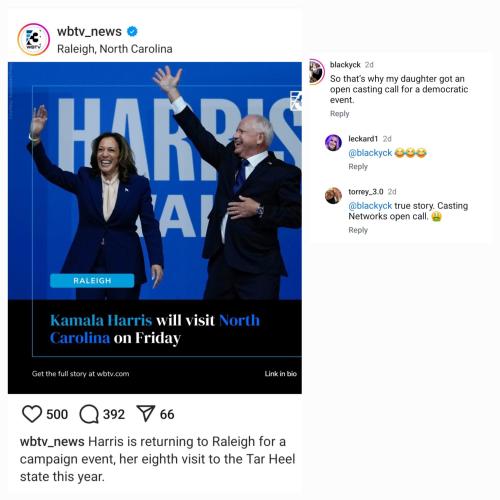Like the post with the heart icon
This screenshot has width=500, height=500.
(x=32, y=414)
